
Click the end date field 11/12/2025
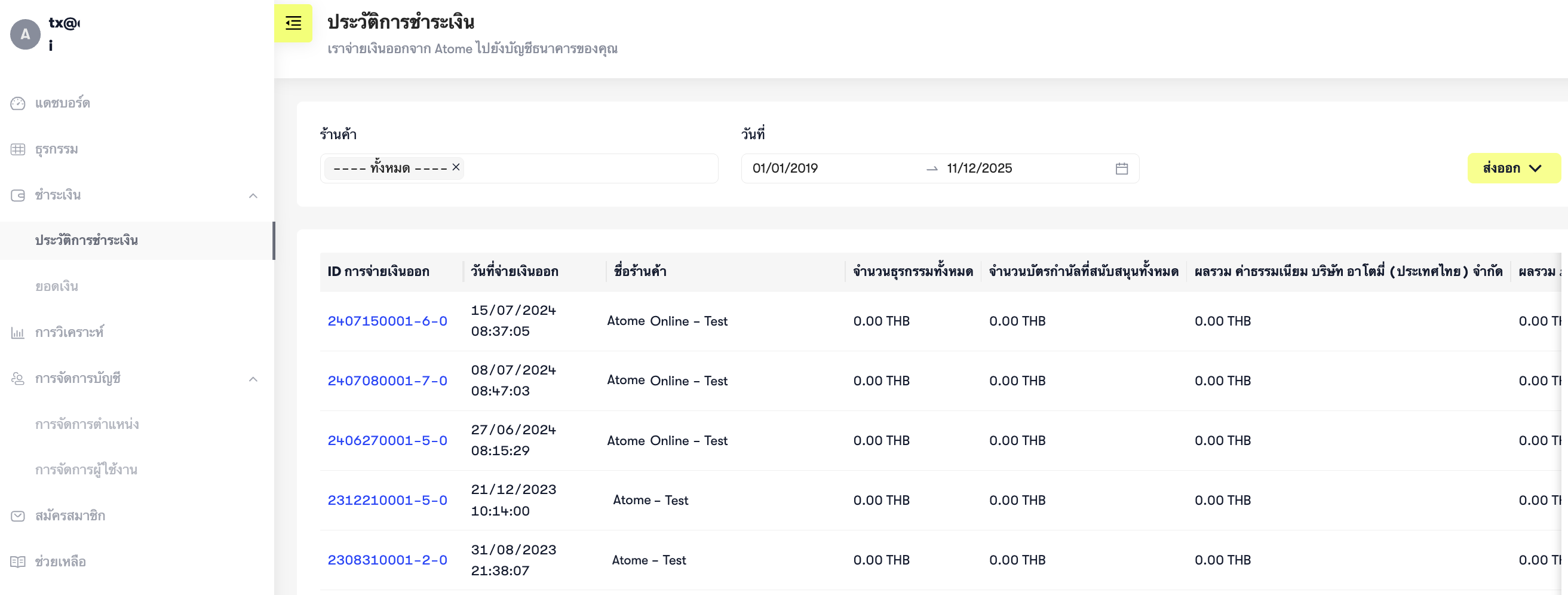(x=979, y=168)
